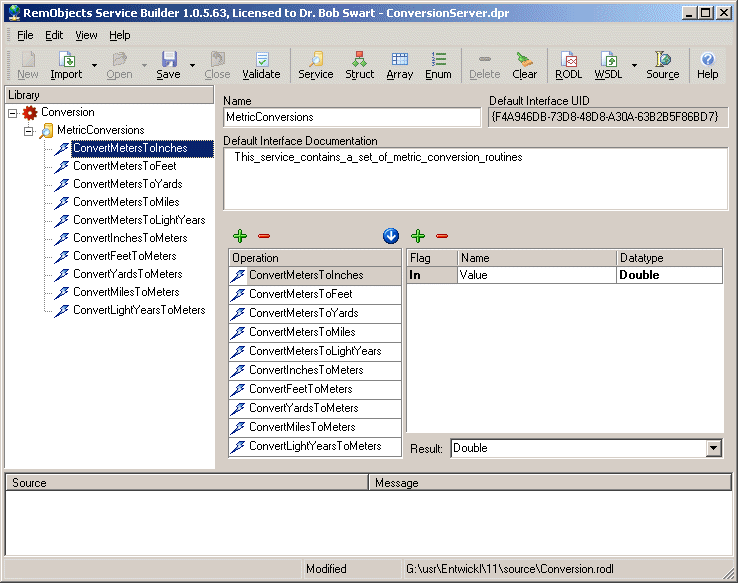Open the File menu
The height and width of the screenshot is (583, 738).
click(x=25, y=35)
